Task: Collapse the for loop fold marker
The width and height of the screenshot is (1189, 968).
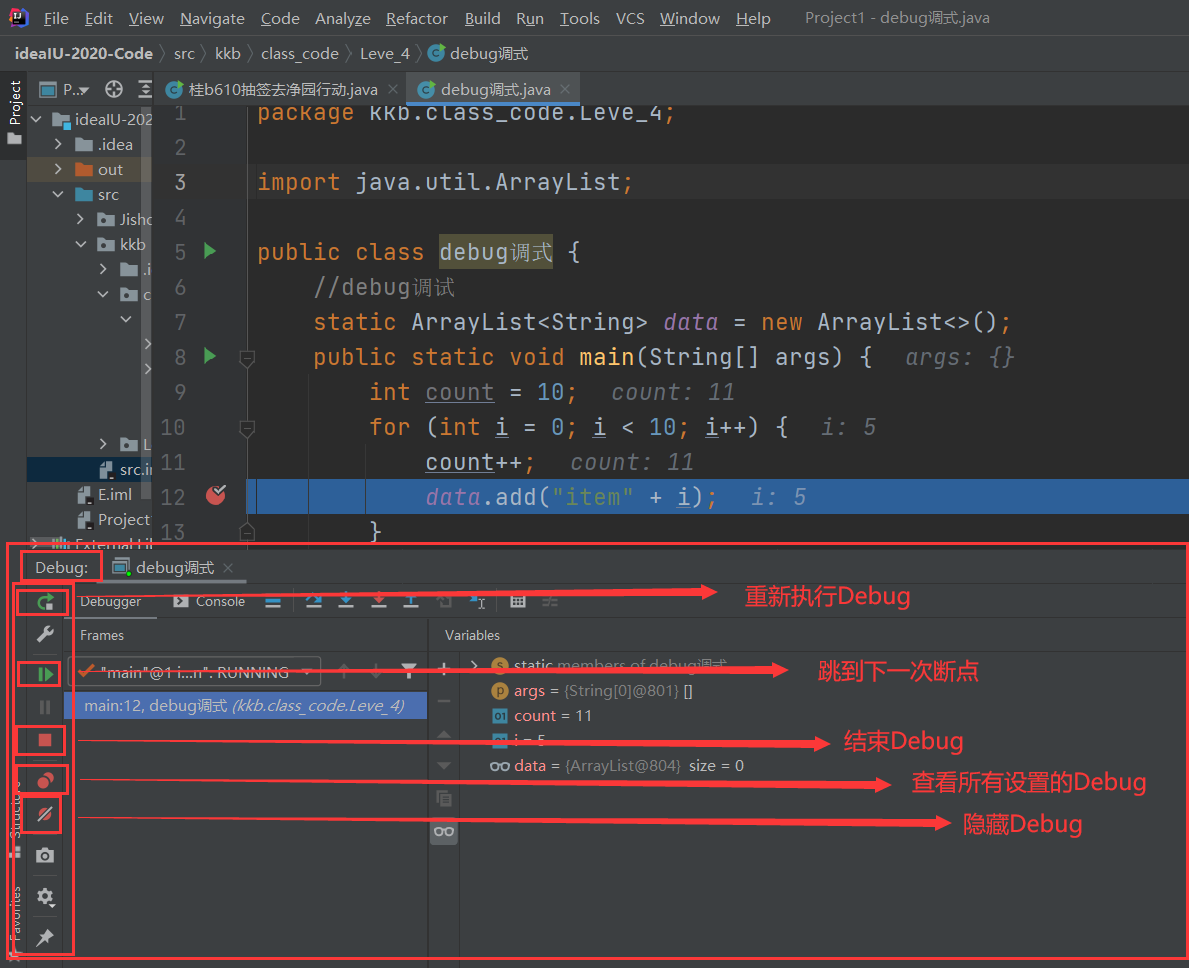Action: (247, 429)
